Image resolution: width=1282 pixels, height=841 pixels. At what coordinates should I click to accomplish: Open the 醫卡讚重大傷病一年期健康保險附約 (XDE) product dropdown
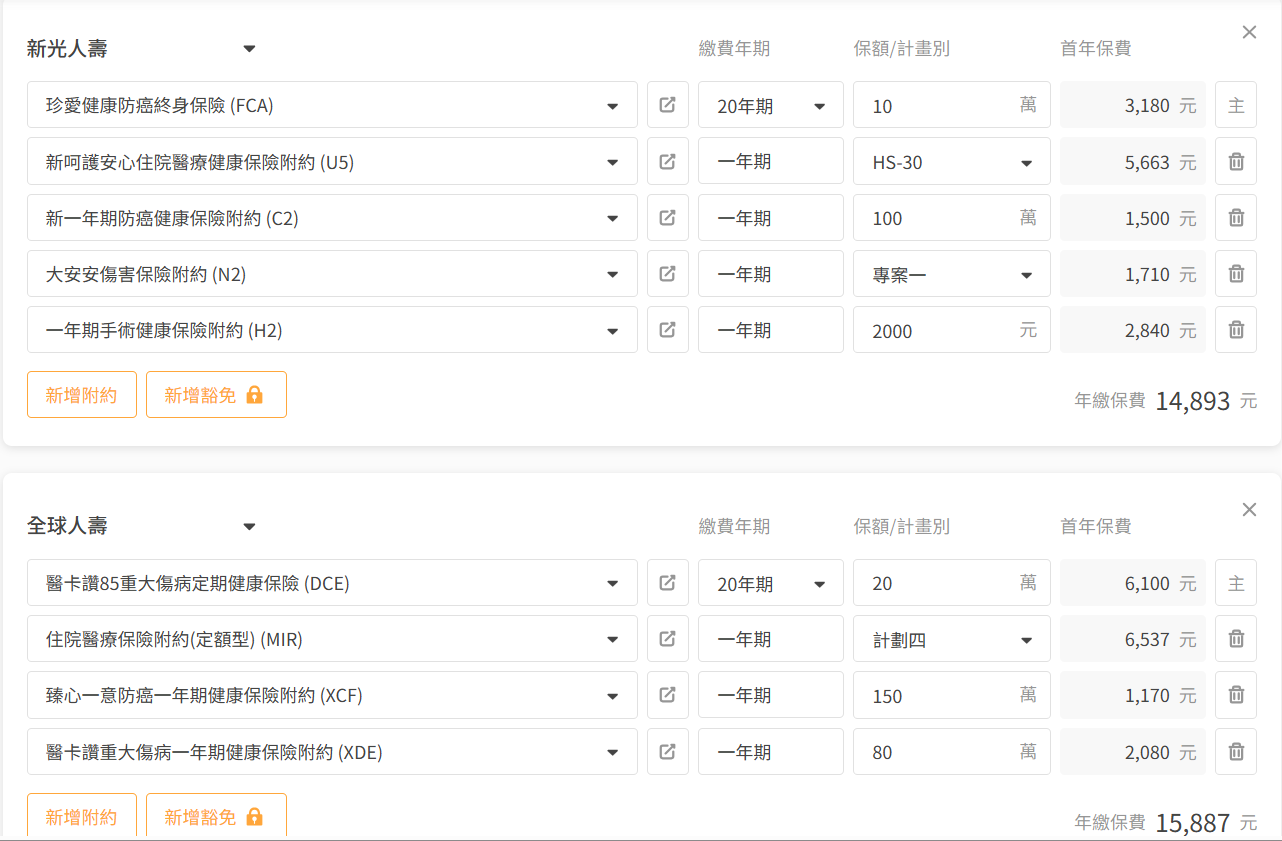(x=332, y=751)
